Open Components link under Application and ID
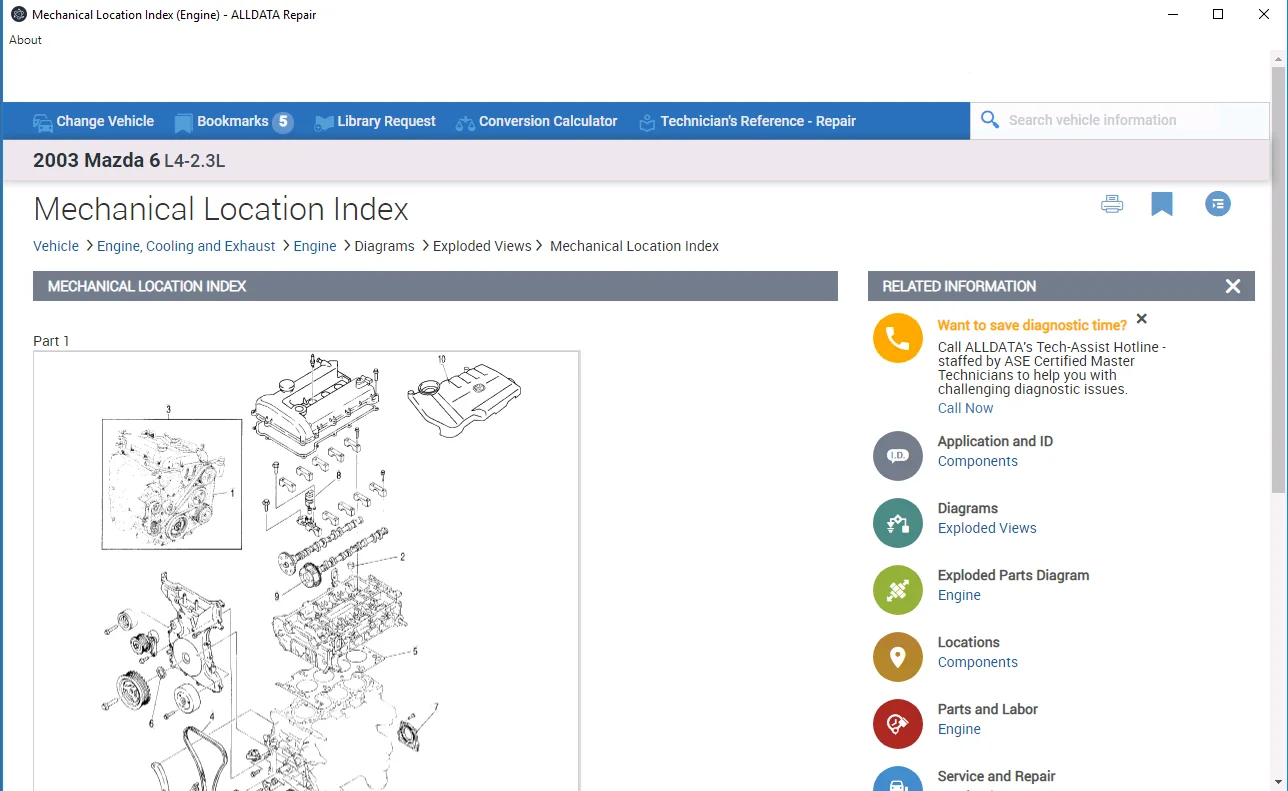Image resolution: width=1288 pixels, height=791 pixels. 978,461
